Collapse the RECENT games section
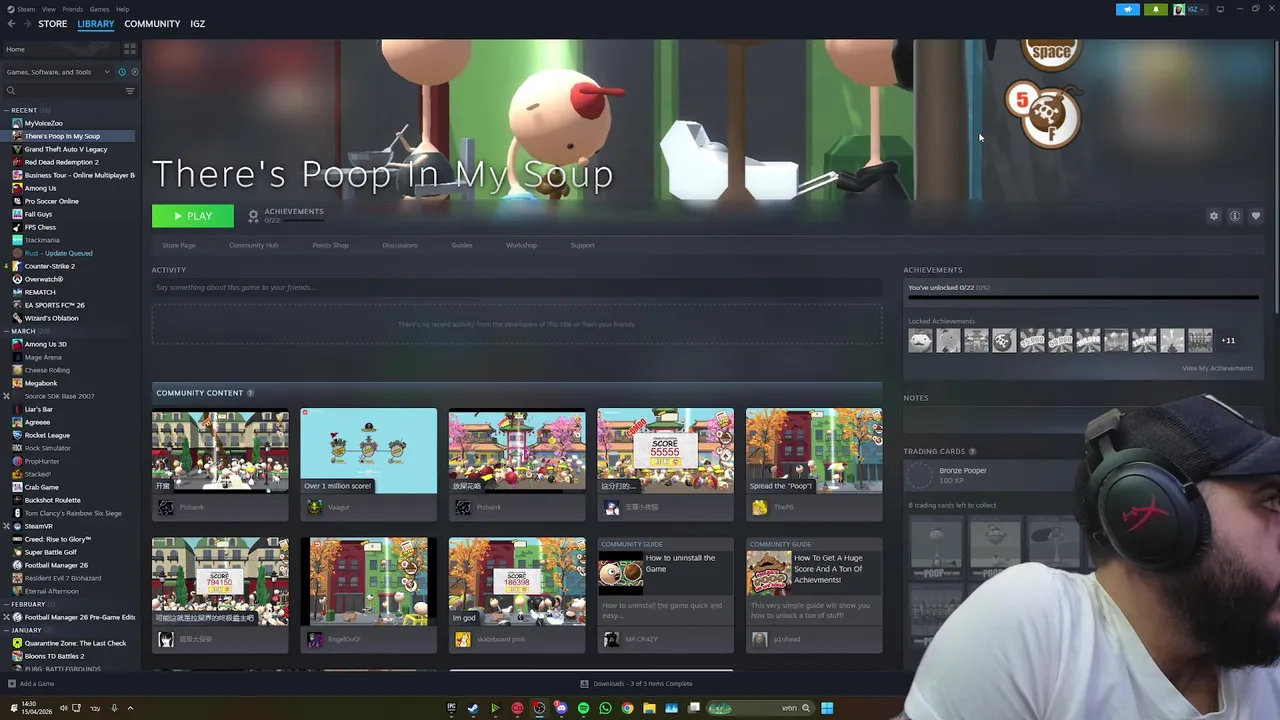 point(26,110)
